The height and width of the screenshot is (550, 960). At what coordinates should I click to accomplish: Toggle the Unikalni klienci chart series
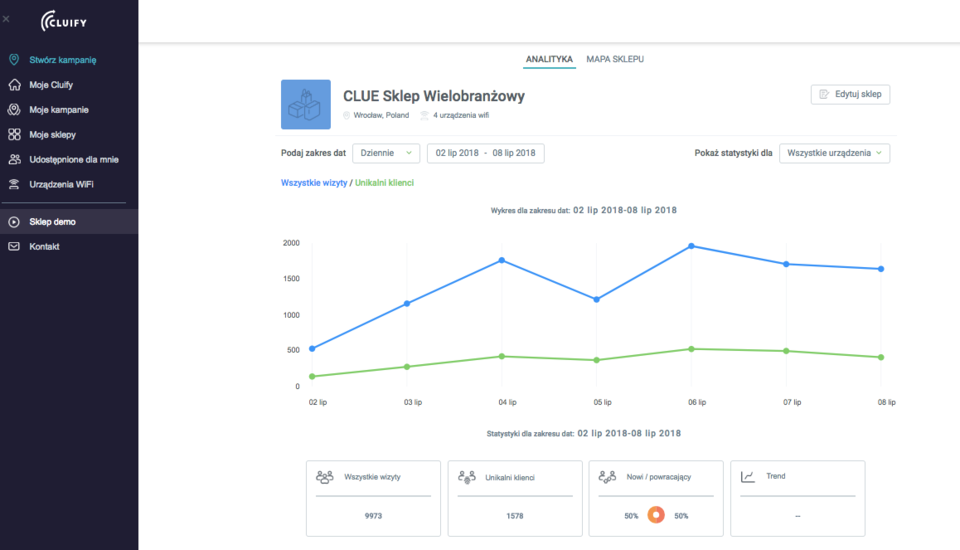tap(384, 183)
